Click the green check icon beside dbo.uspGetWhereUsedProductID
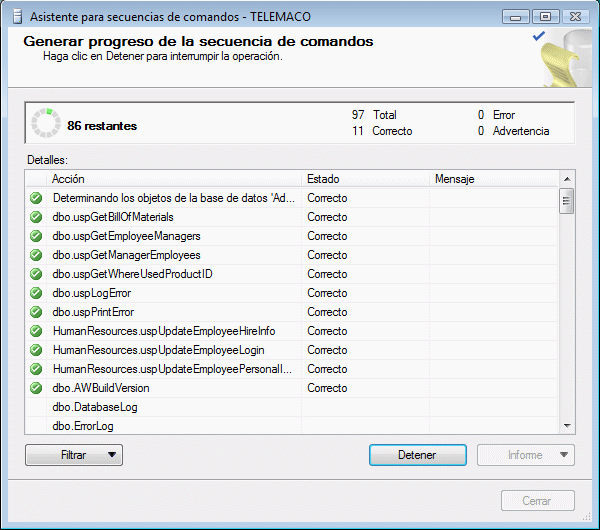Image resolution: width=600 pixels, height=530 pixels. [36, 274]
